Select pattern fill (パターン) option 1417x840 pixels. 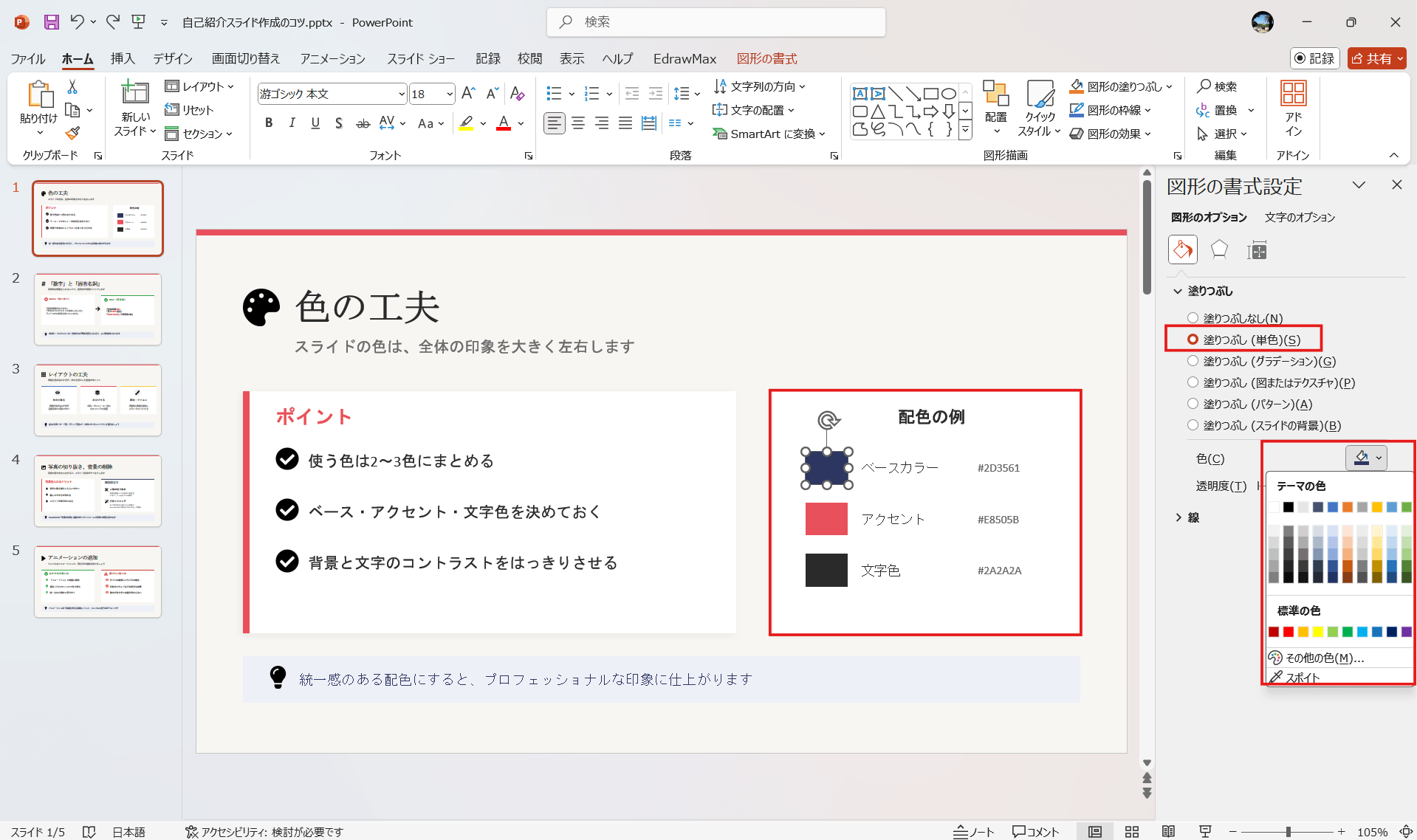pos(1193,404)
